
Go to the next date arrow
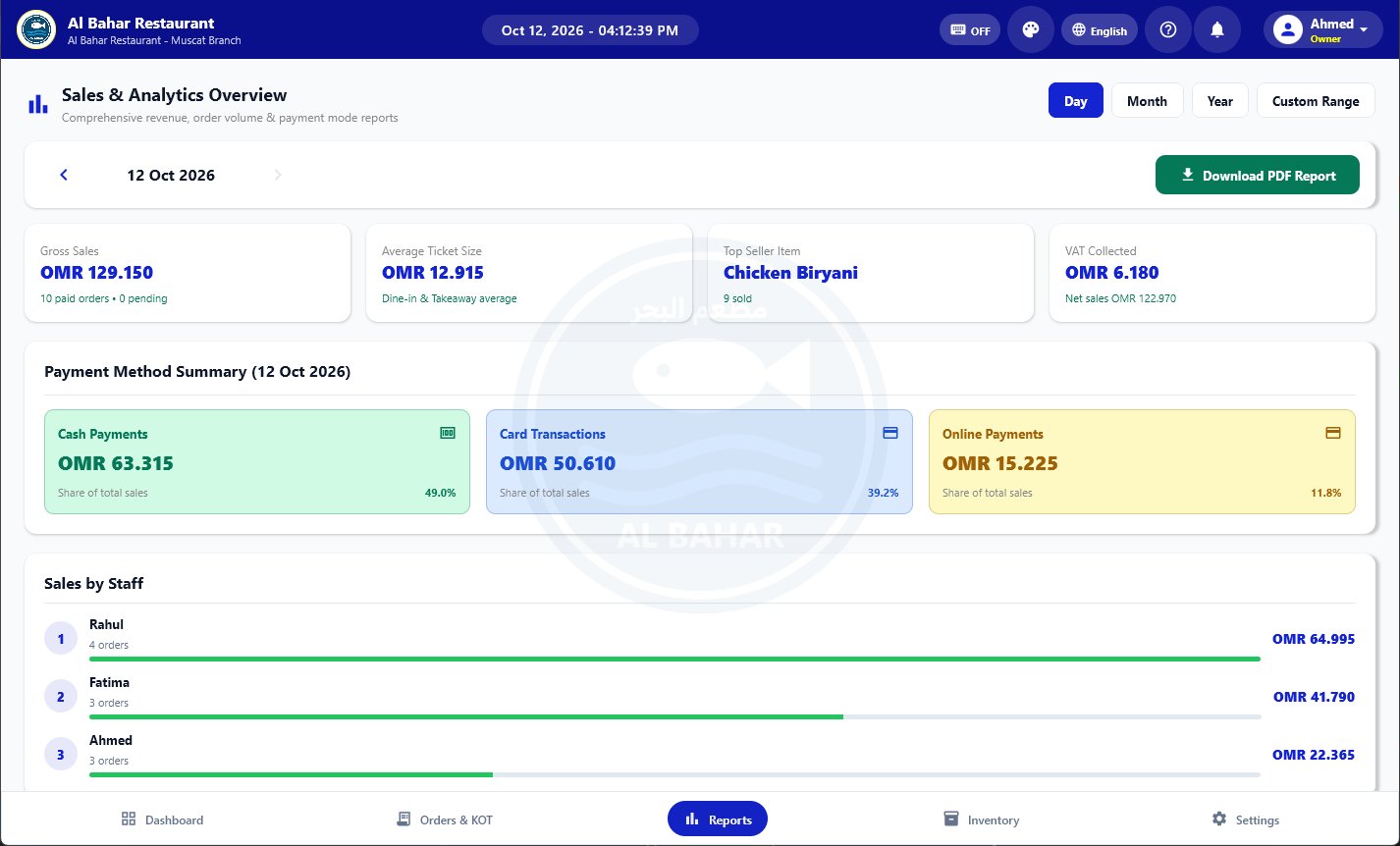point(278,175)
